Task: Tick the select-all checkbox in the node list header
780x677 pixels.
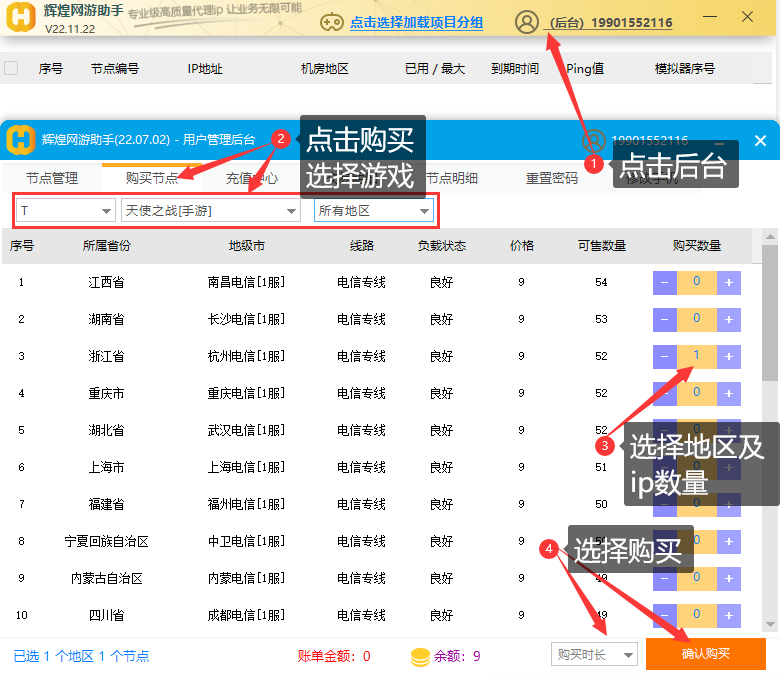Action: click(x=11, y=68)
